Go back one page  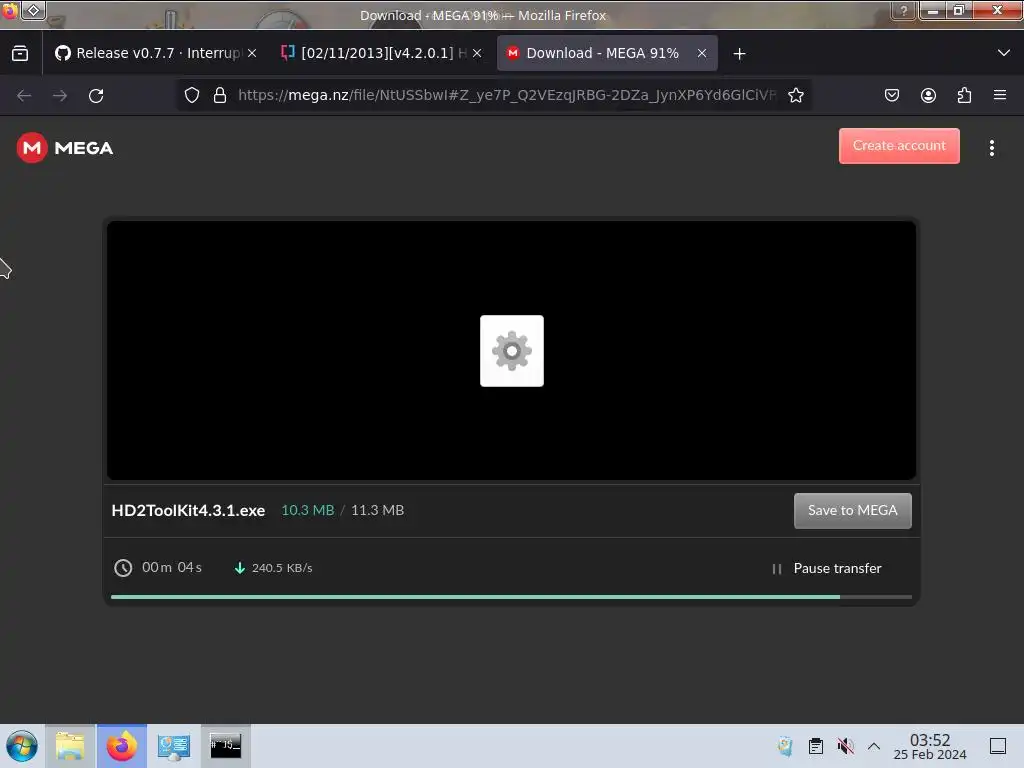pos(24,95)
